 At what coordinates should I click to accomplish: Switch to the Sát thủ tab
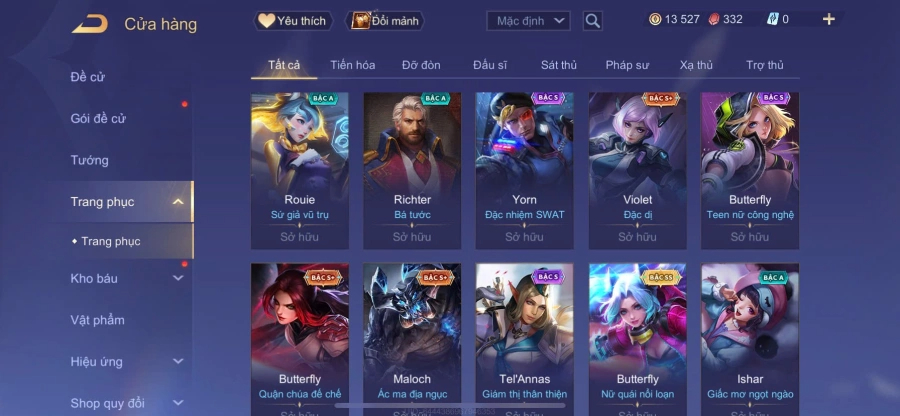click(558, 65)
